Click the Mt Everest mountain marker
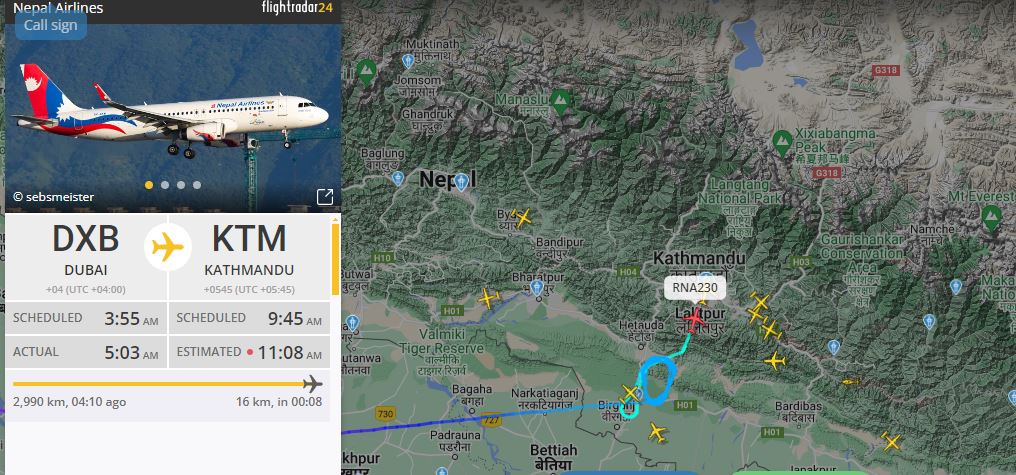 991,216
